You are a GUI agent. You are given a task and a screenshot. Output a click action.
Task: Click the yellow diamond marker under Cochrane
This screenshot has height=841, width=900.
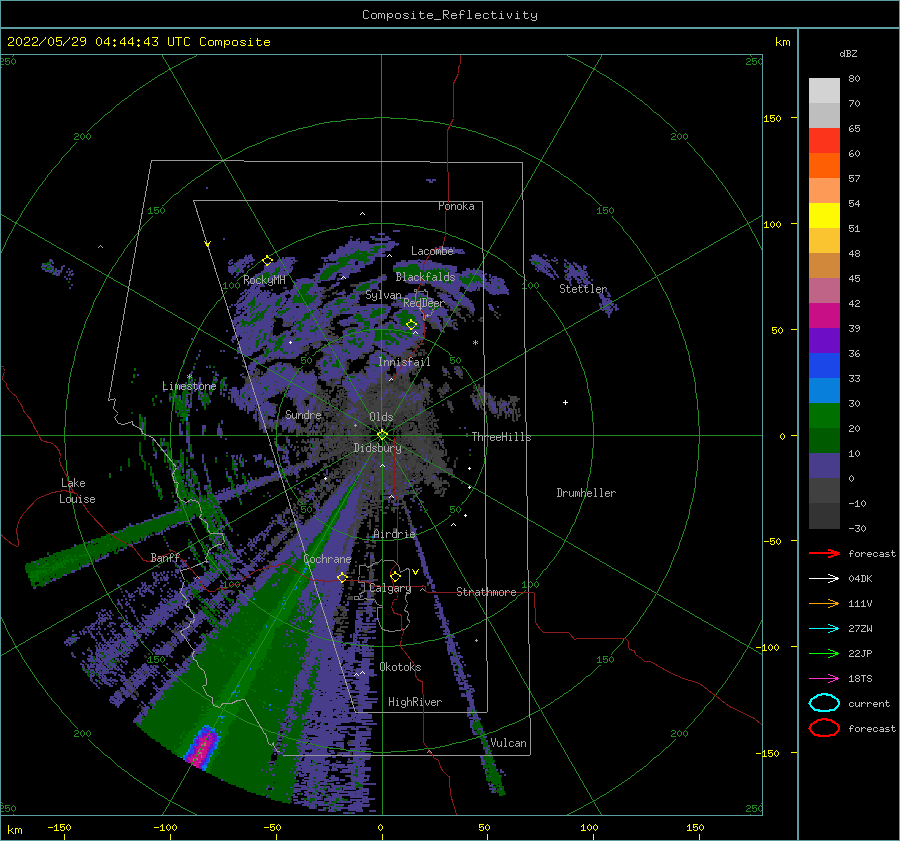342,577
